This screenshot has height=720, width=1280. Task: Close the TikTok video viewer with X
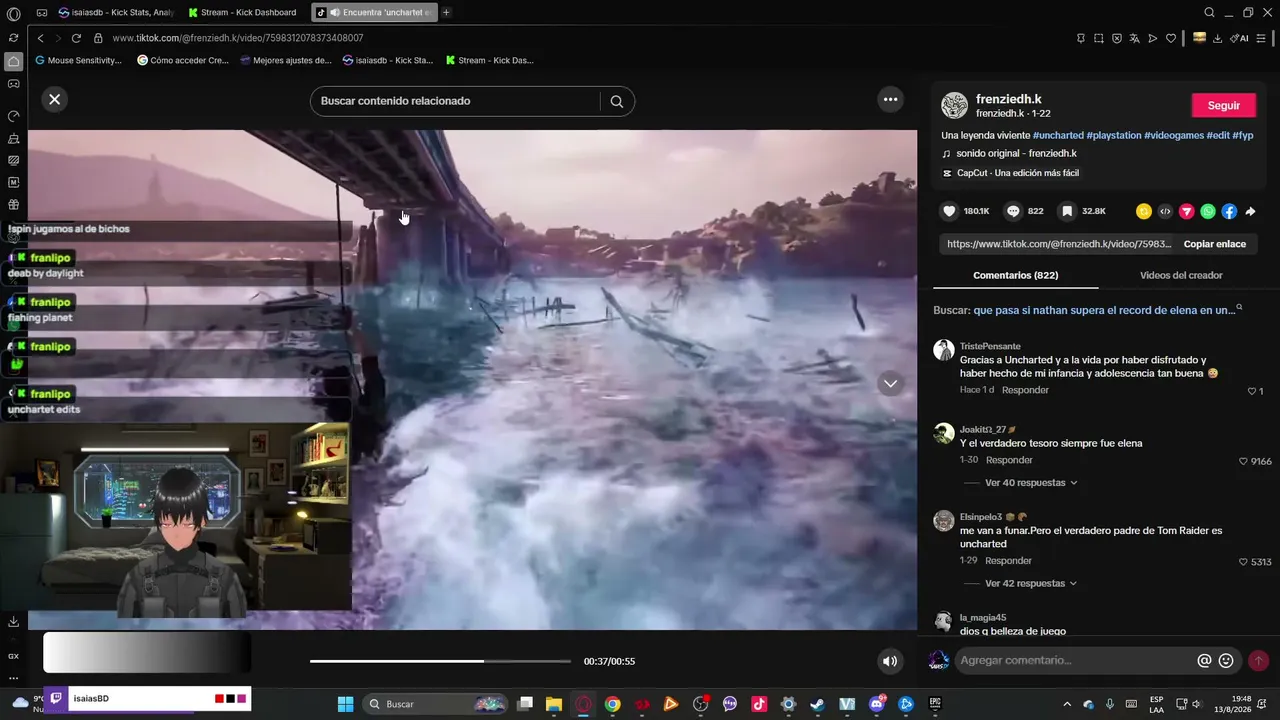55,99
